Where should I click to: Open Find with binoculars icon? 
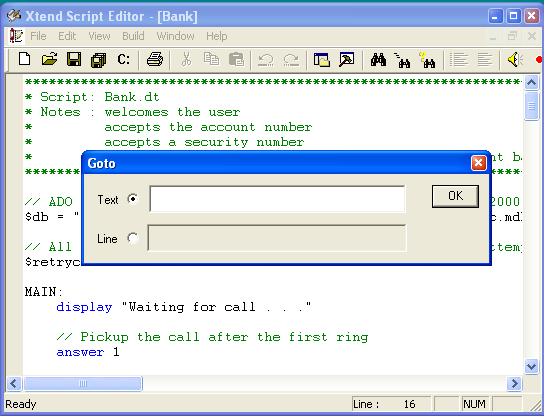point(378,60)
